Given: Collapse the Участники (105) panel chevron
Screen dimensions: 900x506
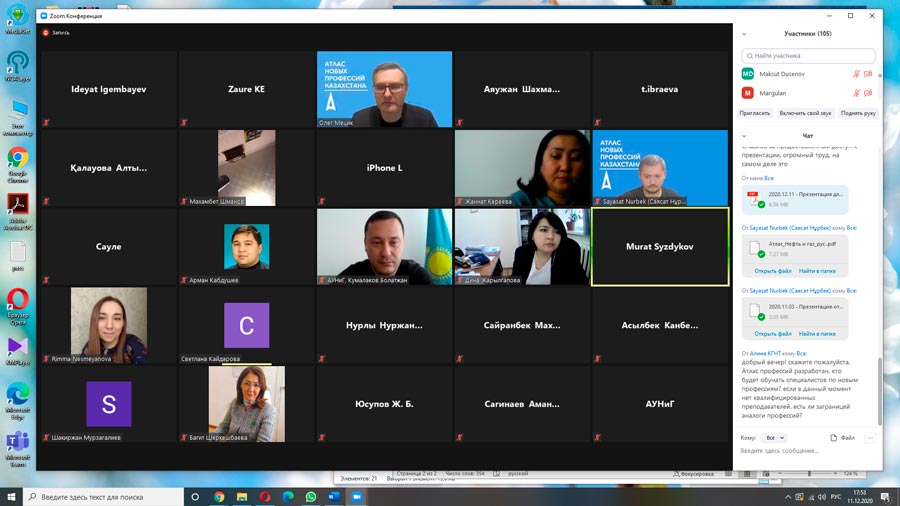Looking at the screenshot, I should 744,34.
